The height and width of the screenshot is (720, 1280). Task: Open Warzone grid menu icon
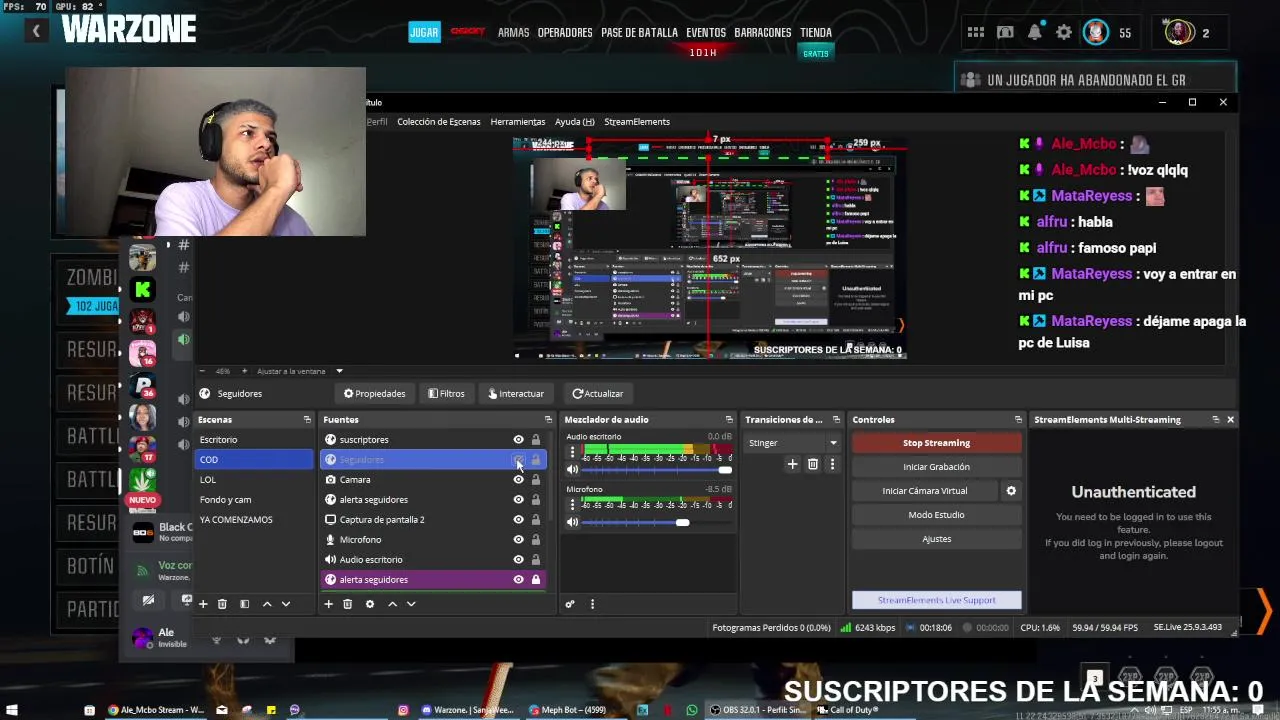click(x=976, y=33)
